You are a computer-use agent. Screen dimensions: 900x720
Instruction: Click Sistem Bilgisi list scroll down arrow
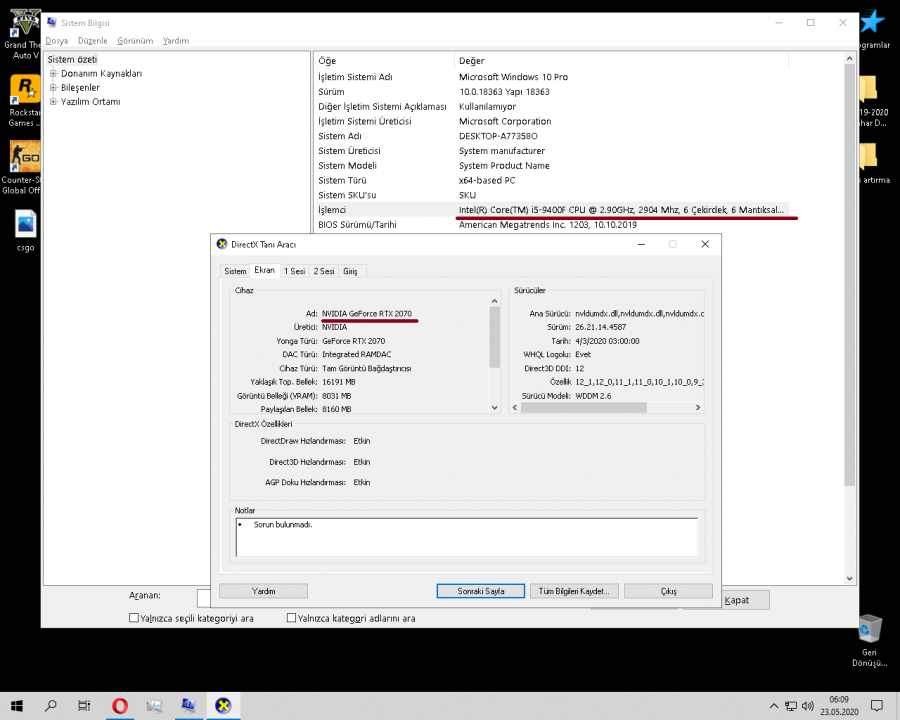coord(850,579)
